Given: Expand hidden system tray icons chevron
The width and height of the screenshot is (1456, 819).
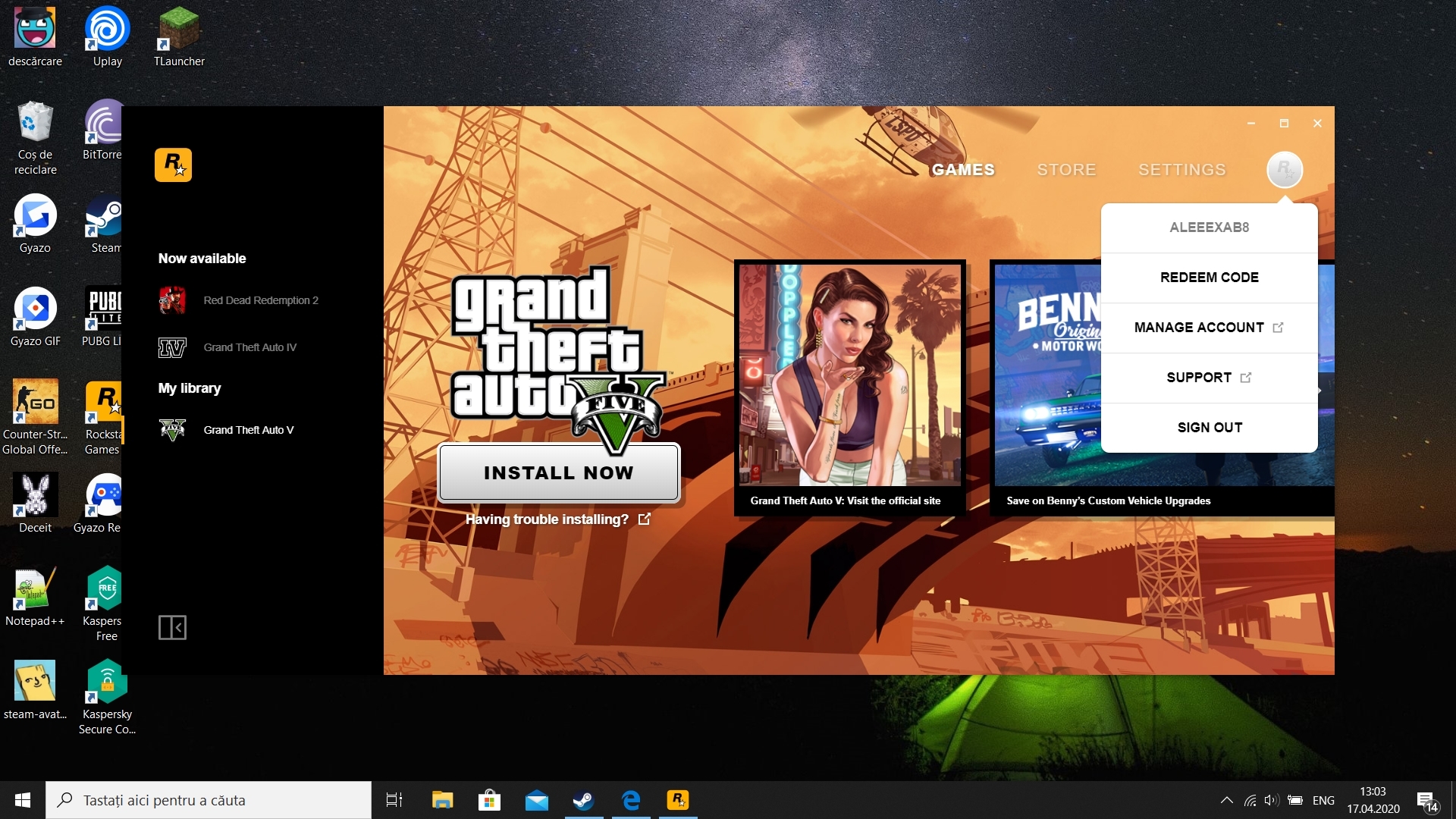Looking at the screenshot, I should (1226, 800).
